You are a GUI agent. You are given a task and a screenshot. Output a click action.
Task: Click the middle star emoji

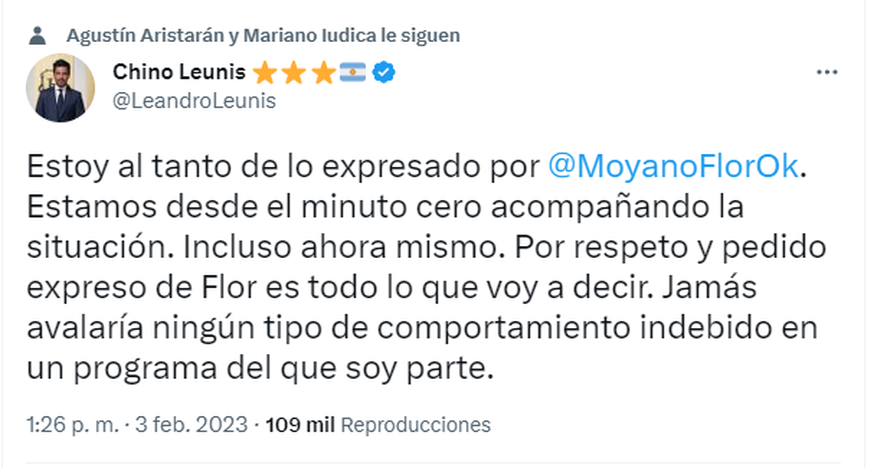pyautogui.click(x=295, y=72)
